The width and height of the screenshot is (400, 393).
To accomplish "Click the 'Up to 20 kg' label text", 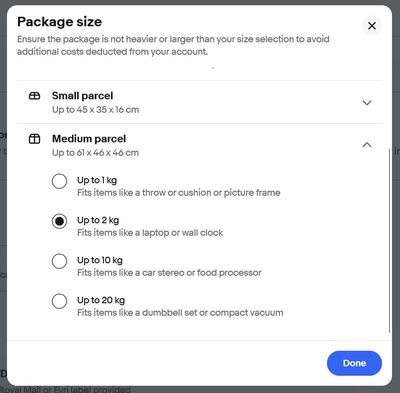I will pyautogui.click(x=101, y=300).
